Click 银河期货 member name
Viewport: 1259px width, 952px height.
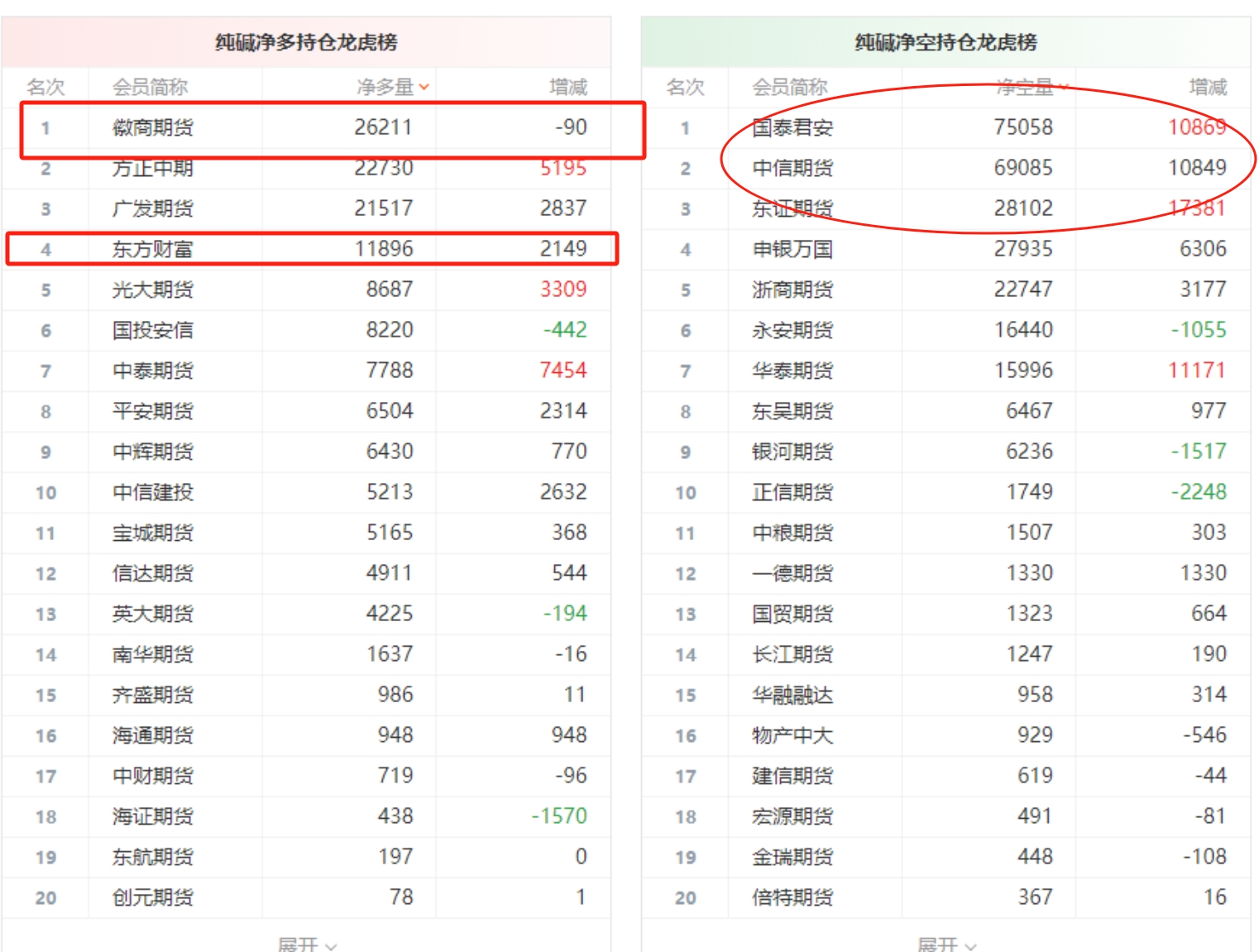pyautogui.click(x=792, y=452)
